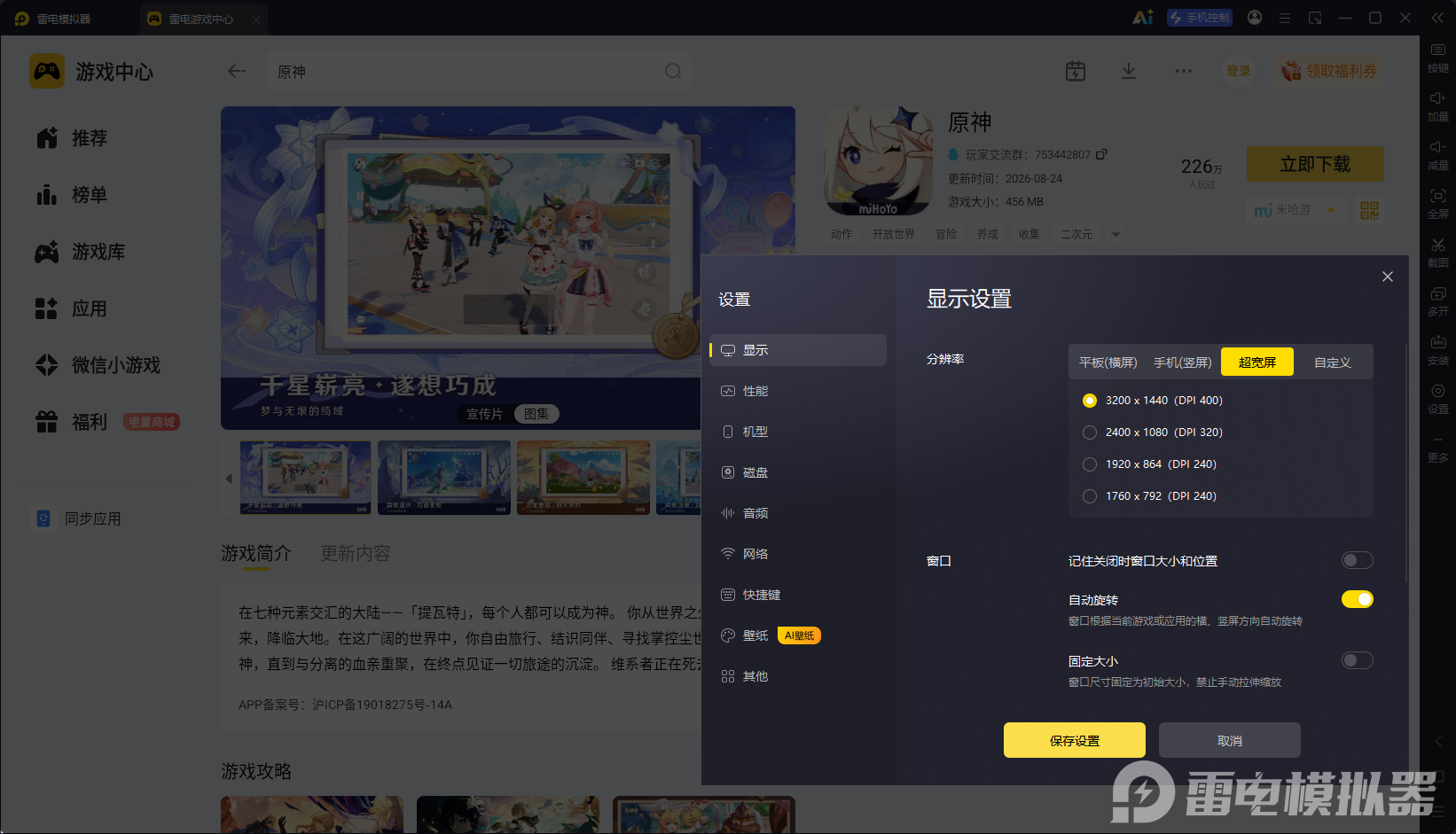Switch to the 自定义 resolution tab
1456x834 pixels.
point(1332,362)
